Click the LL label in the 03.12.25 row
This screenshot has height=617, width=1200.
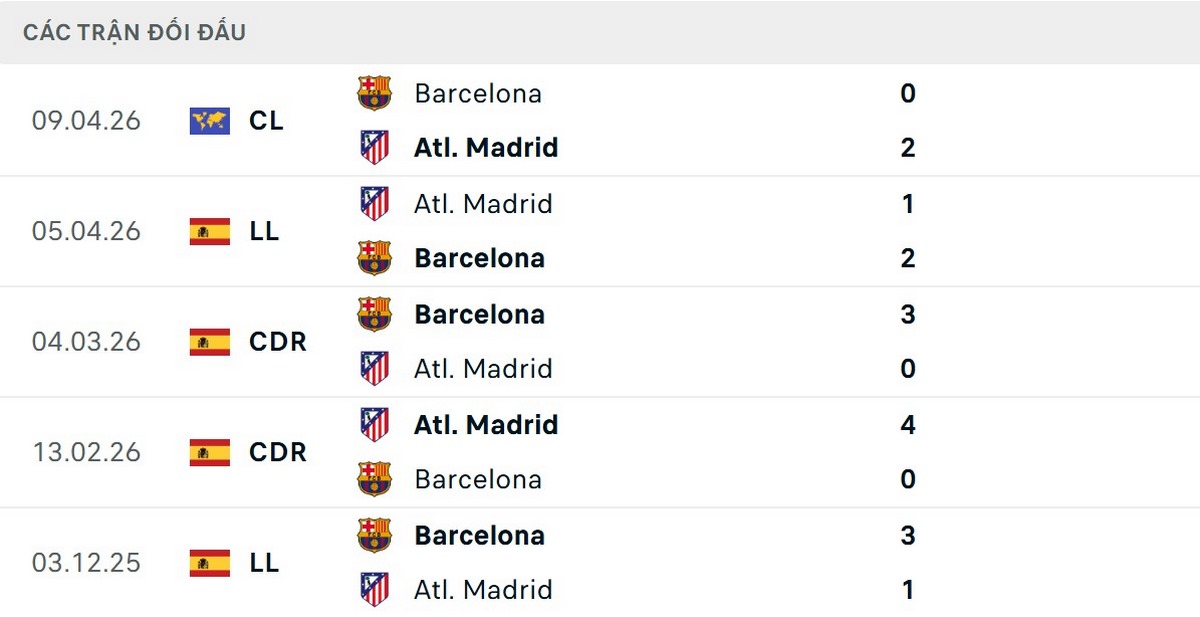(265, 563)
